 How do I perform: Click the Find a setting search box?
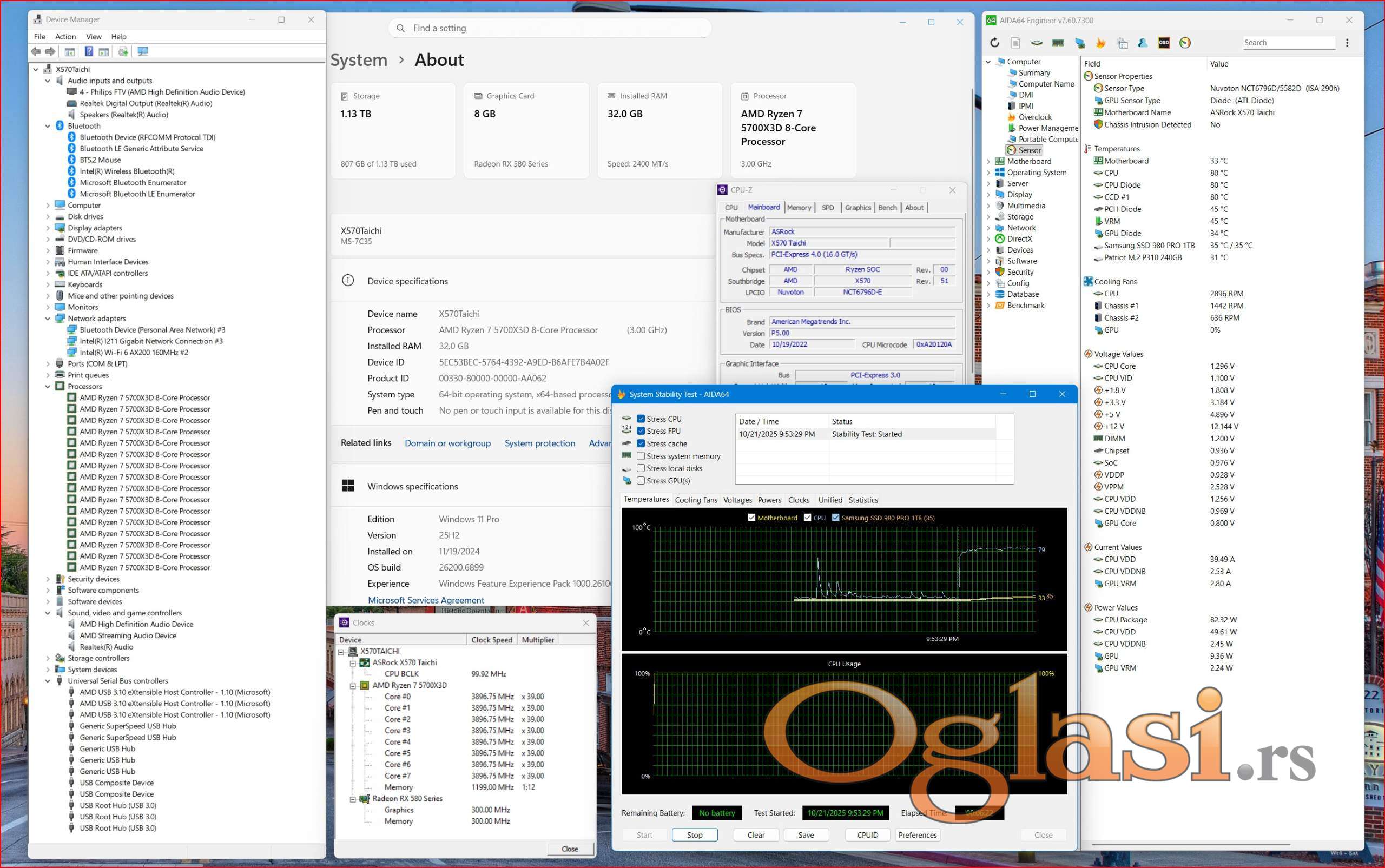click(550, 28)
